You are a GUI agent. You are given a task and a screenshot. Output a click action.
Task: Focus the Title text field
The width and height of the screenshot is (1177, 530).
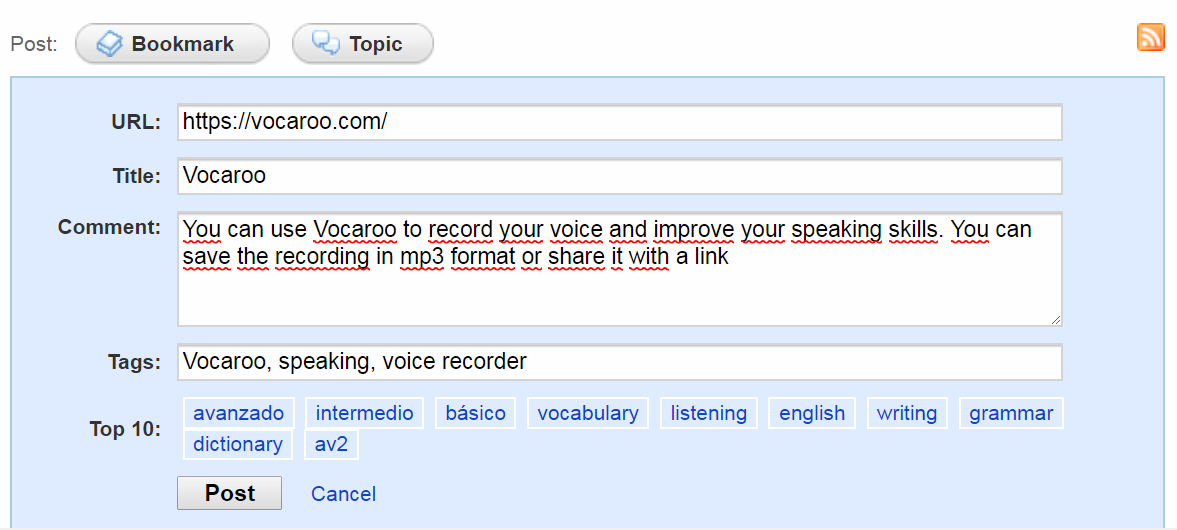pyautogui.click(x=619, y=176)
